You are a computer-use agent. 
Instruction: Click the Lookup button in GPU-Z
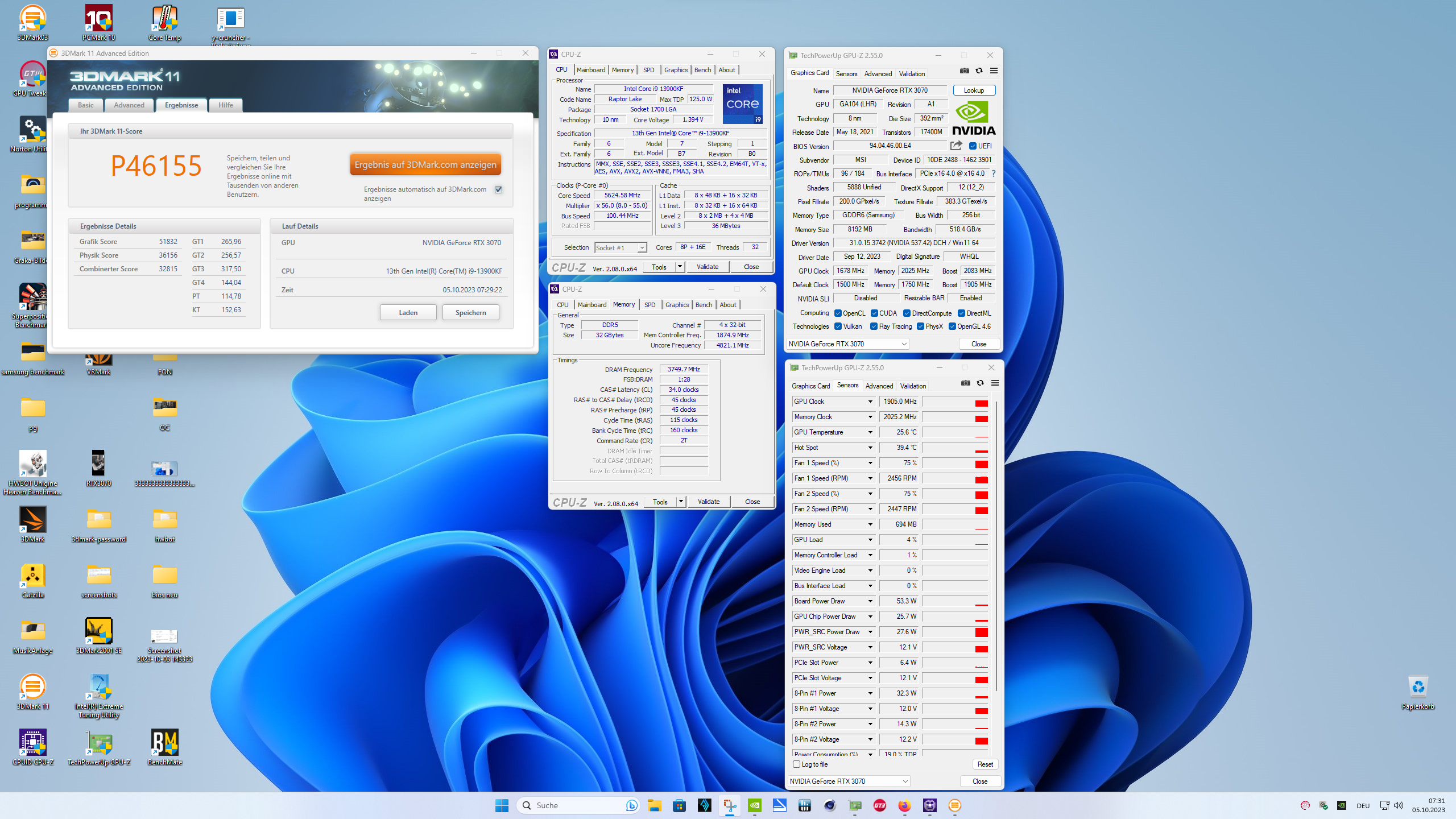(974, 90)
